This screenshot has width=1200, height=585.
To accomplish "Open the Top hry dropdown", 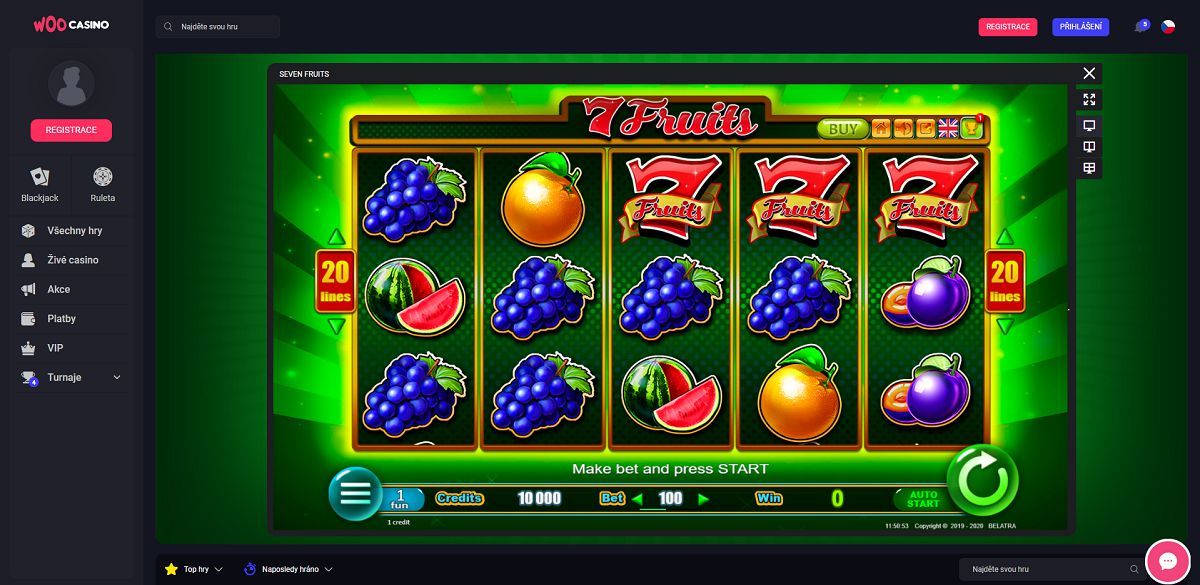I will pyautogui.click(x=193, y=569).
